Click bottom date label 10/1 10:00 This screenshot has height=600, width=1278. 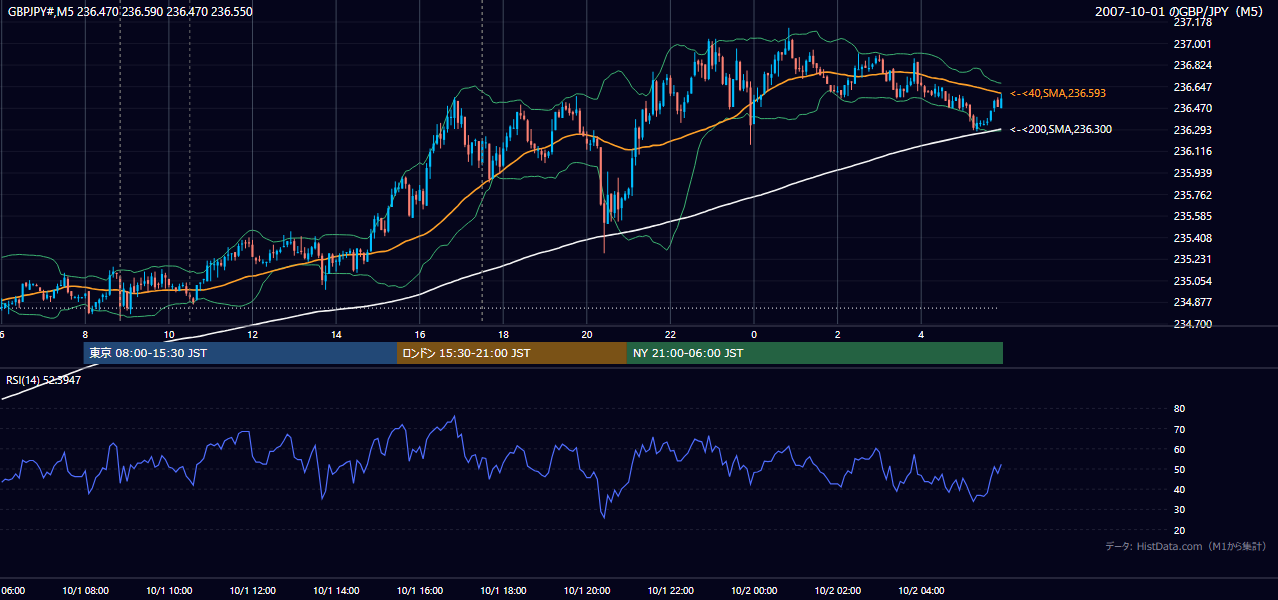pyautogui.click(x=168, y=590)
